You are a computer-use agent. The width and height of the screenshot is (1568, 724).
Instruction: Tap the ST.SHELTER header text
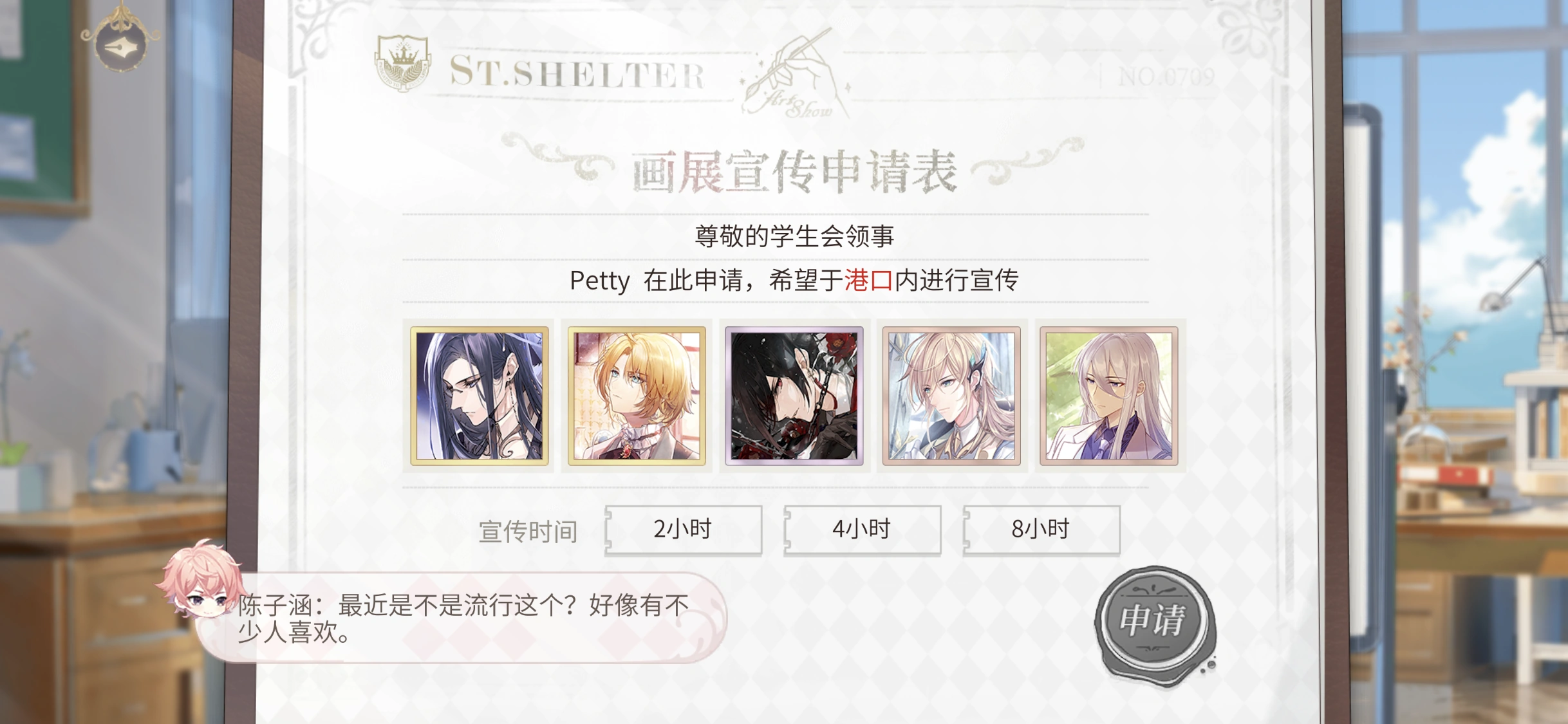coord(577,72)
